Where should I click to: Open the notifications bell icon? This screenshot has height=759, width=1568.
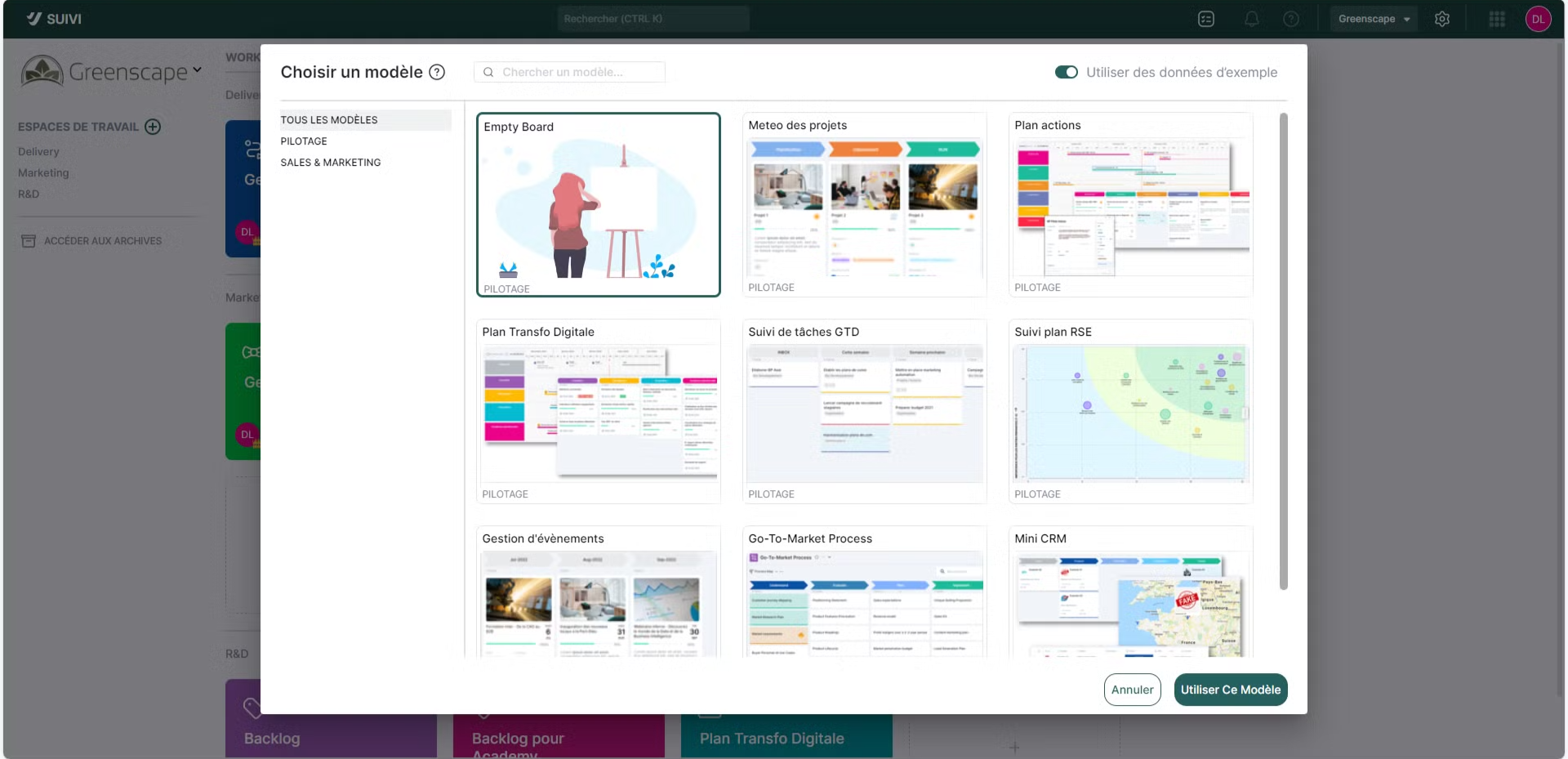point(1251,19)
